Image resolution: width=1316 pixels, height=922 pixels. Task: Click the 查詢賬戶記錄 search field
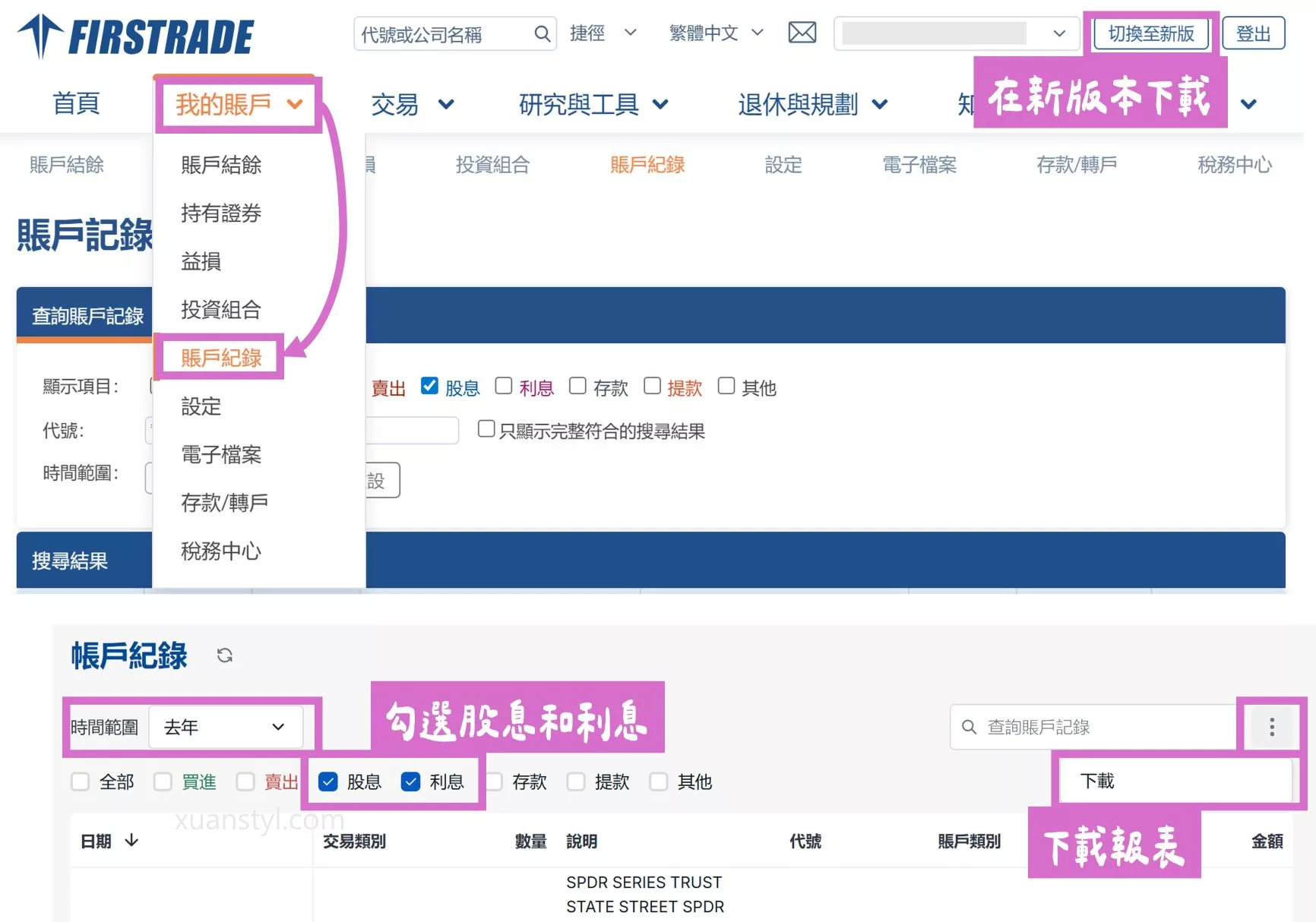point(1094,727)
